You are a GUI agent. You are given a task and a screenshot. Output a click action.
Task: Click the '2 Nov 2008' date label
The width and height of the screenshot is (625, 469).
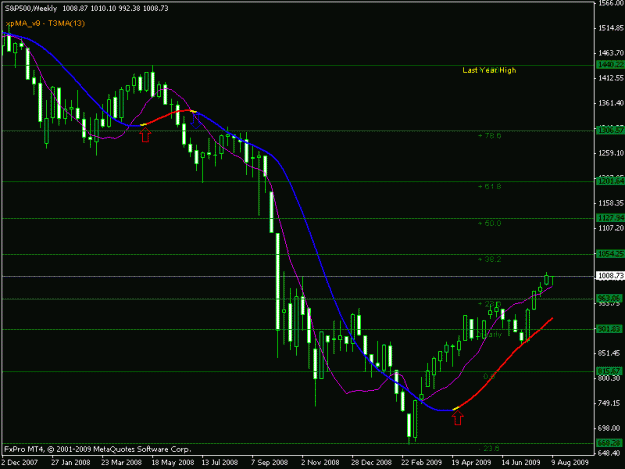coord(320,463)
